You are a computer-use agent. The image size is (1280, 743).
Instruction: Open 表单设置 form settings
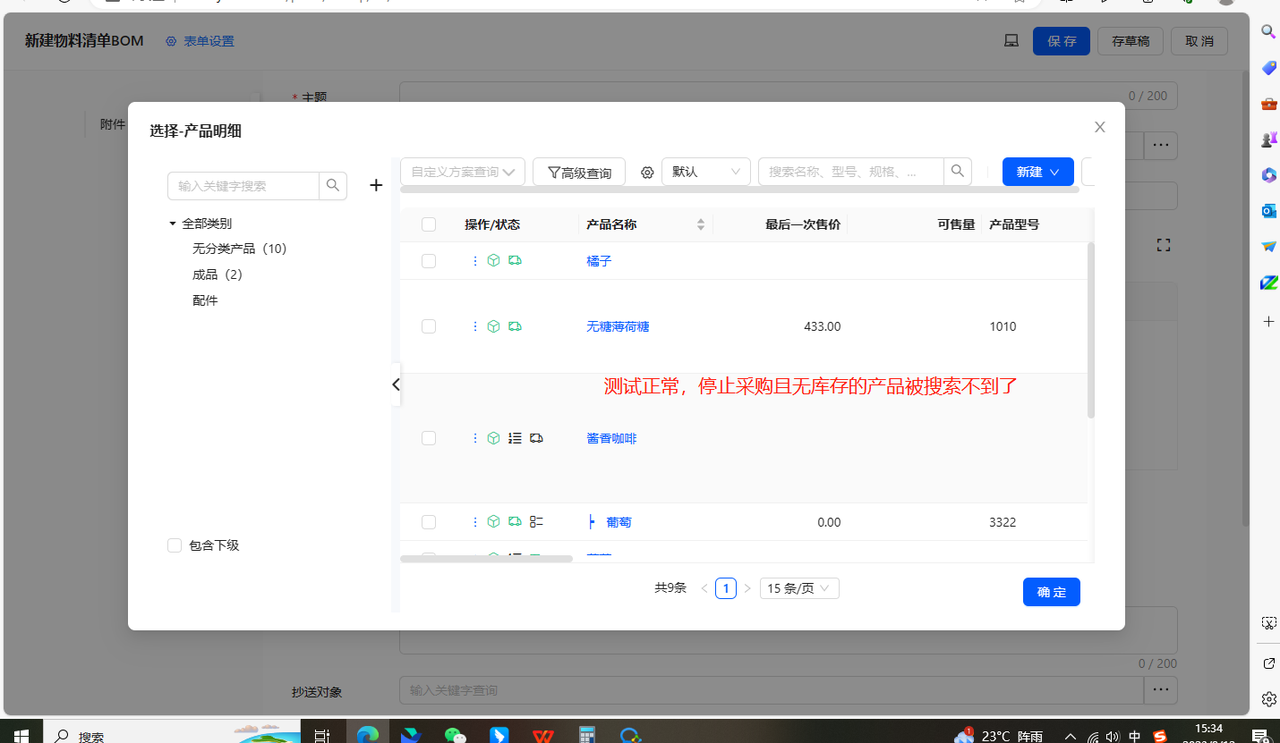[200, 41]
